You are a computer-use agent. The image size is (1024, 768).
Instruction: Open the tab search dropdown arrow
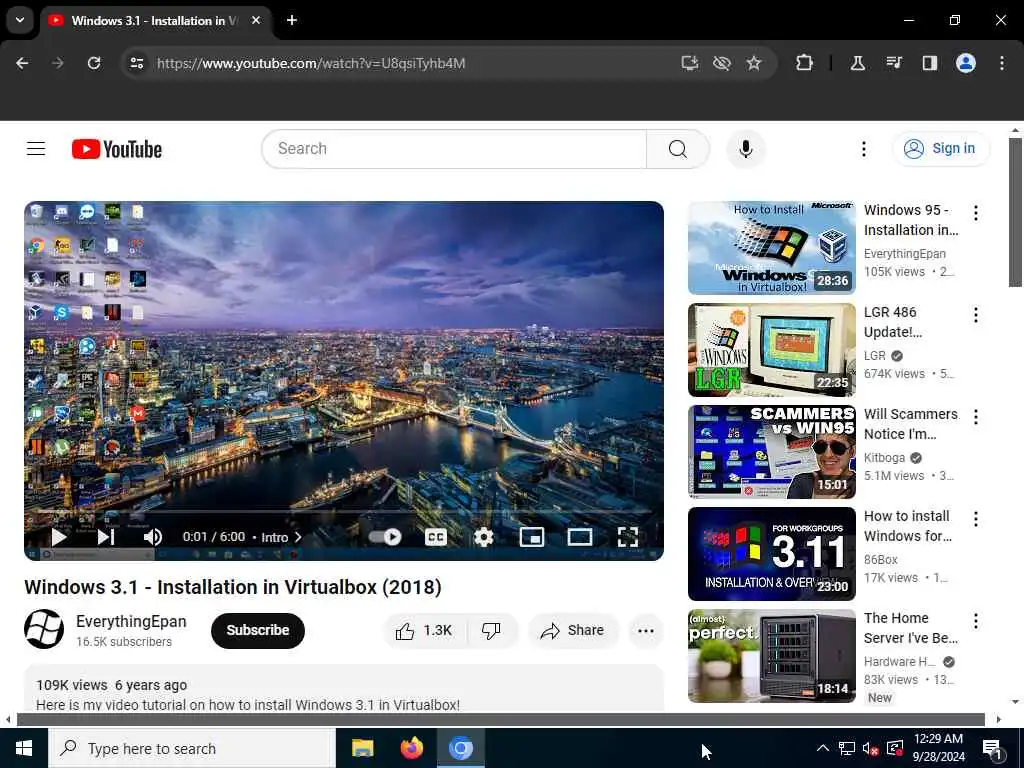pos(20,20)
